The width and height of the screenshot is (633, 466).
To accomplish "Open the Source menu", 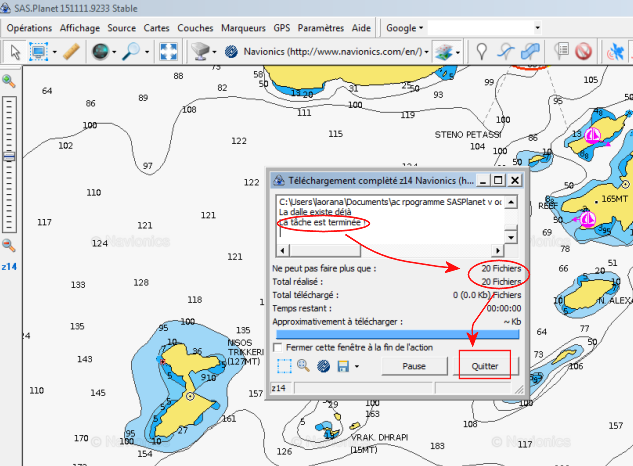I will 122,28.
